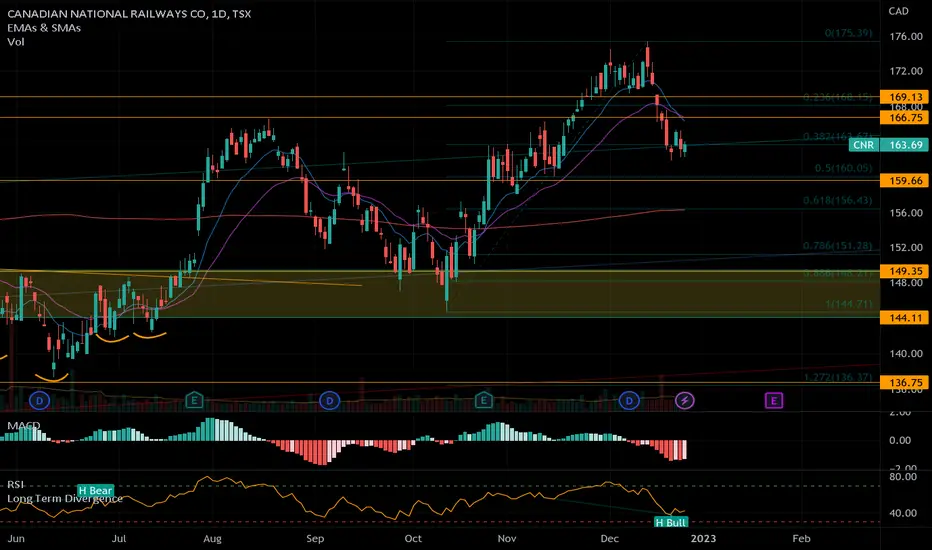
Task: Click the Fibonacci 0.786(151.28) level label
Action: (x=837, y=246)
